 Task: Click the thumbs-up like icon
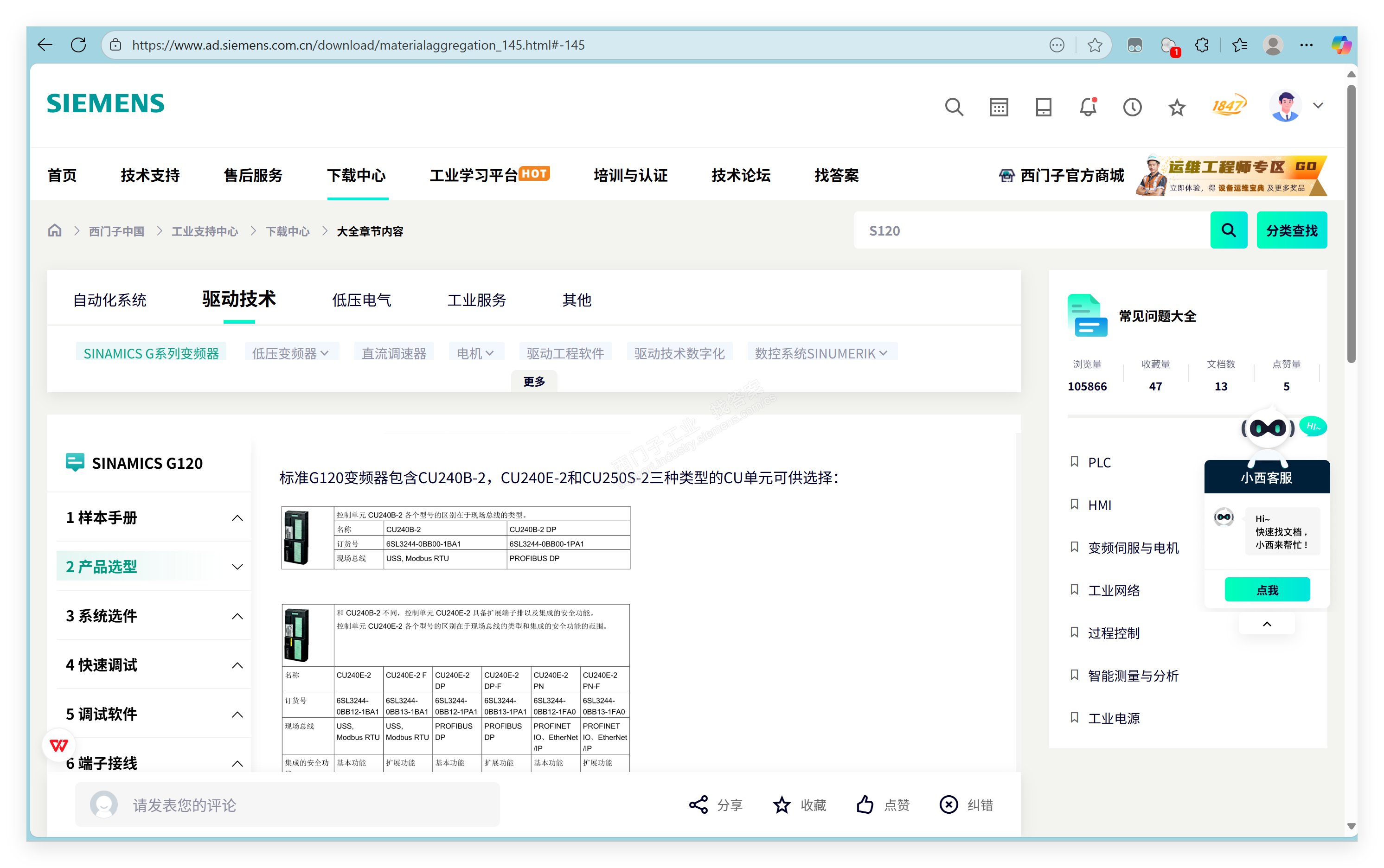865,805
